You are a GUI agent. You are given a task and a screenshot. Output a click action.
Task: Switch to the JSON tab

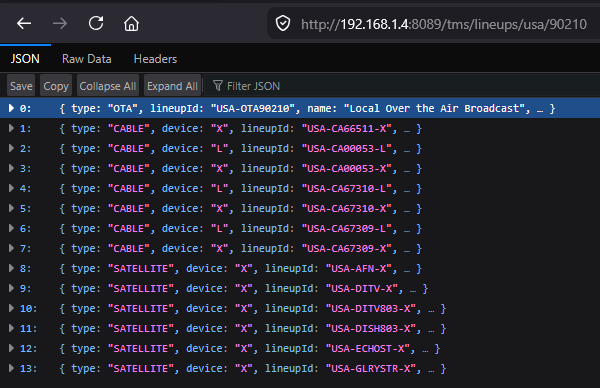(x=25, y=59)
